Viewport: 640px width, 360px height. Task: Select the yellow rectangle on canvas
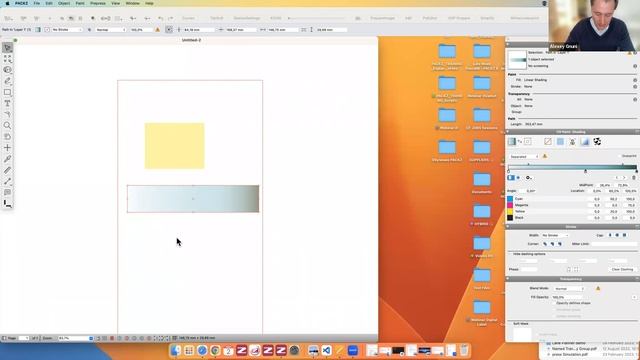click(x=174, y=146)
